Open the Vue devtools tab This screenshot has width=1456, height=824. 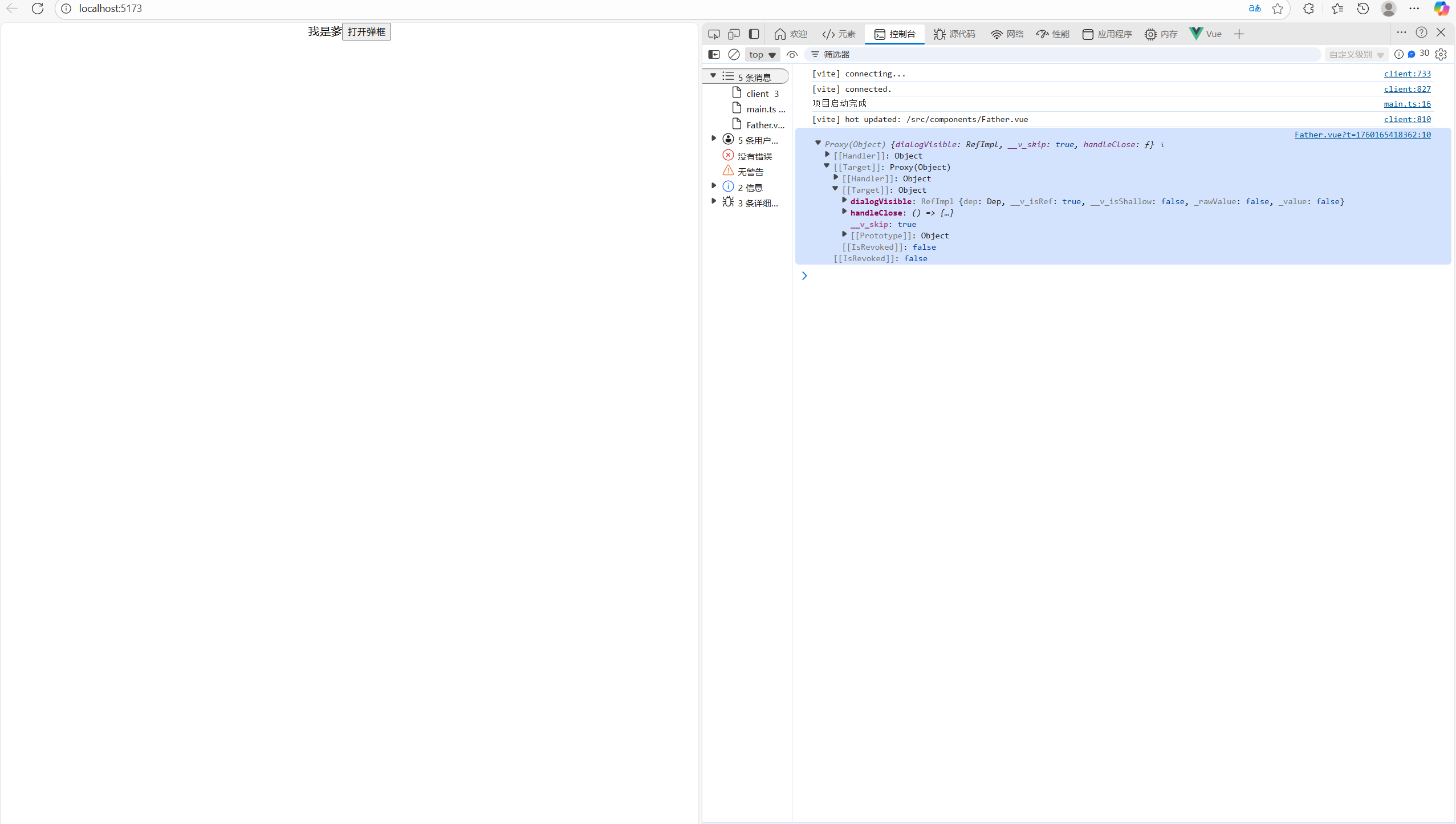(x=1205, y=34)
